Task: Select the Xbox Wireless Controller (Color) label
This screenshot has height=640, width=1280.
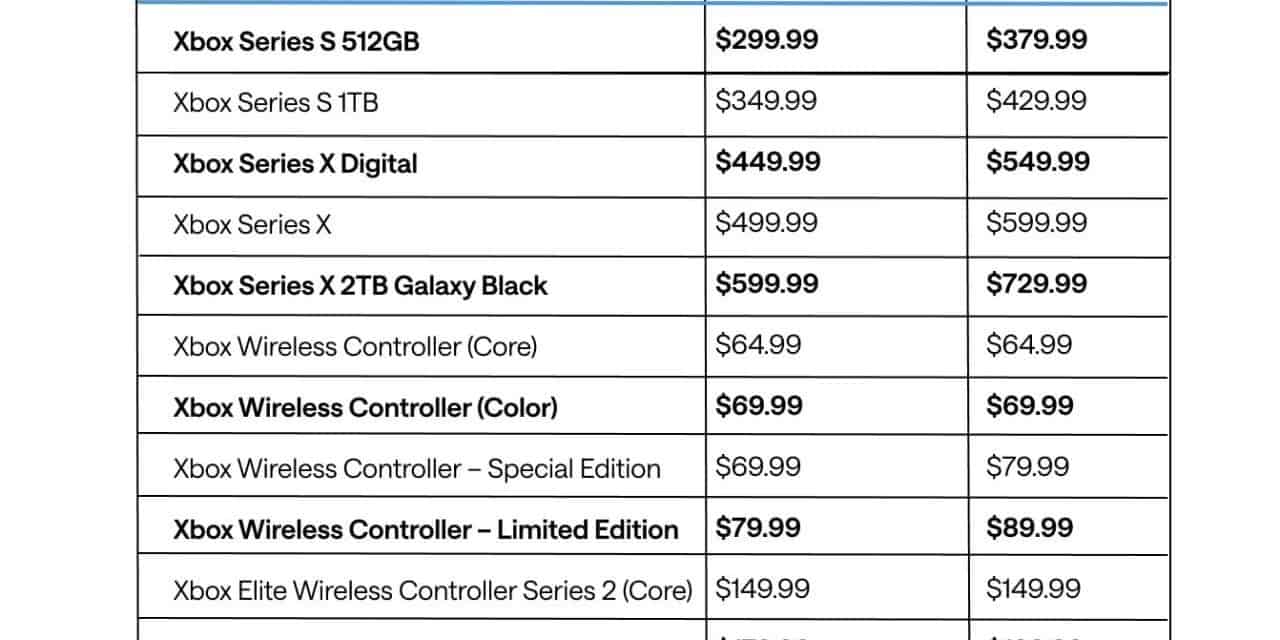Action: 365,408
